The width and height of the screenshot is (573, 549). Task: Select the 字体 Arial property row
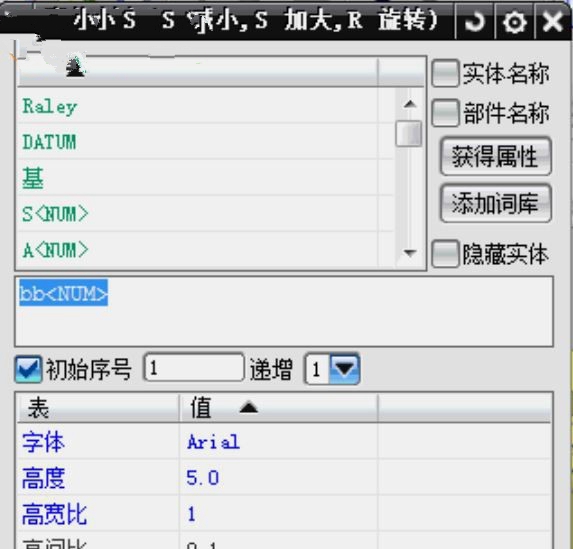pos(284,442)
